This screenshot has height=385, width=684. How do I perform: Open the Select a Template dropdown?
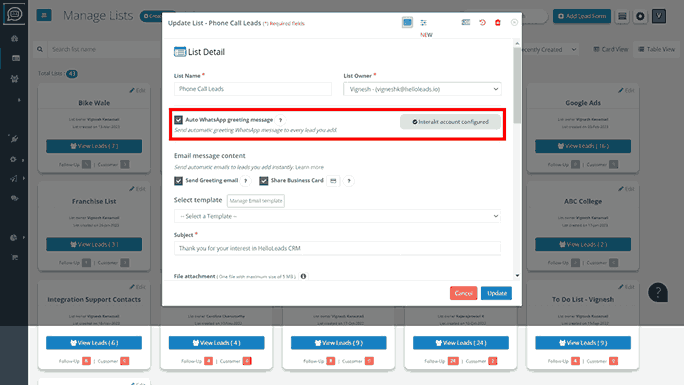click(337, 216)
